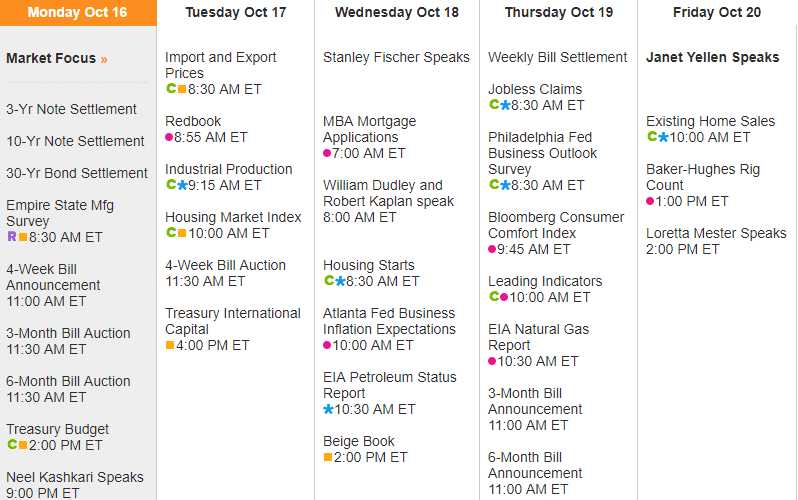
Task: Click blue star icon under EIA Petroleum Status Report
Action: click(328, 409)
